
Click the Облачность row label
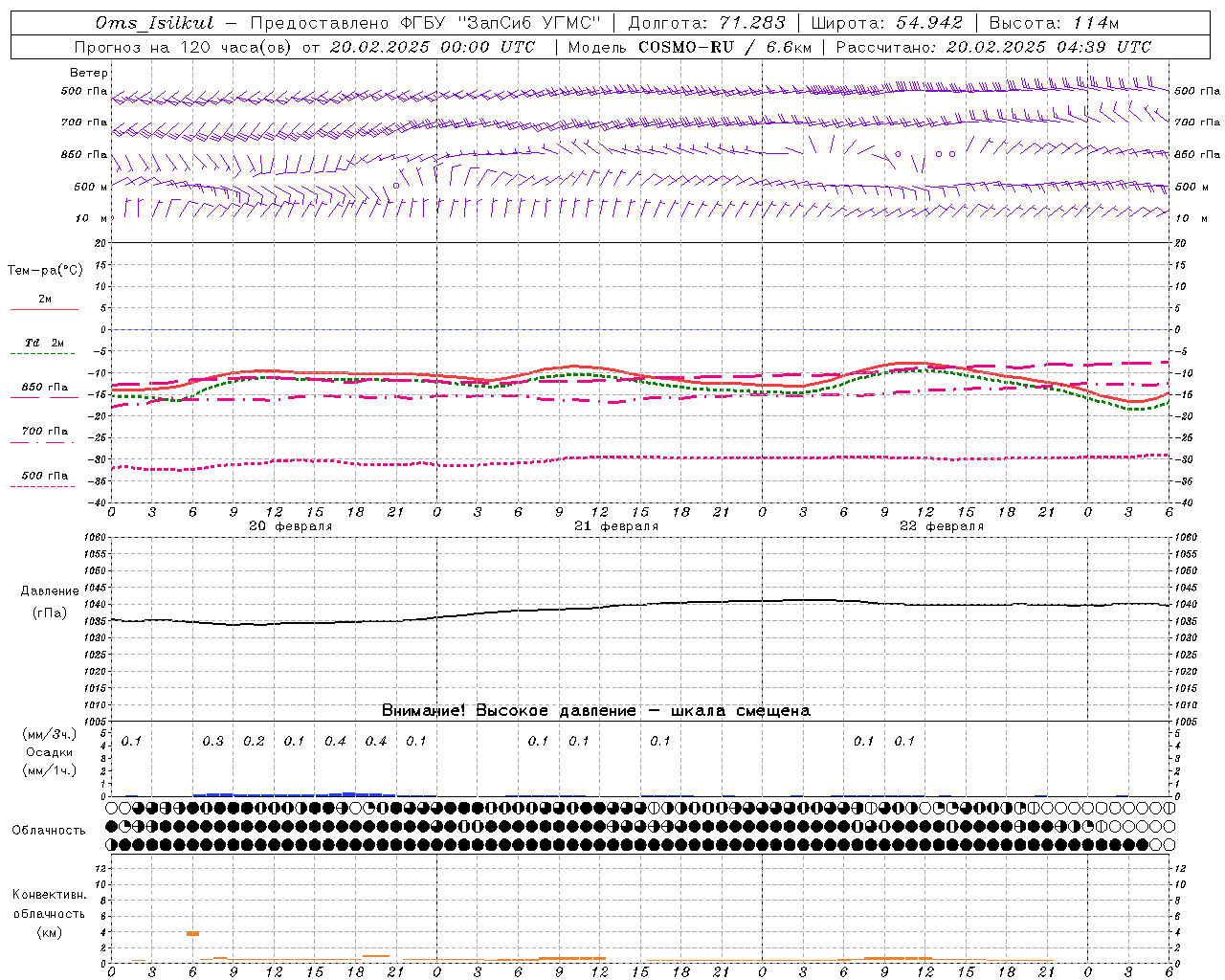point(49,831)
